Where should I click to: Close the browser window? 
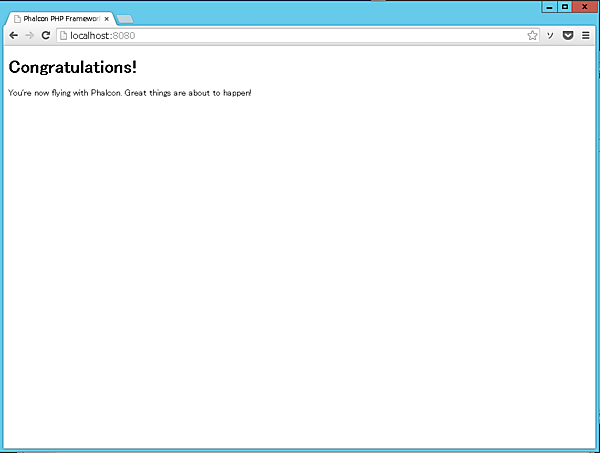pos(585,7)
